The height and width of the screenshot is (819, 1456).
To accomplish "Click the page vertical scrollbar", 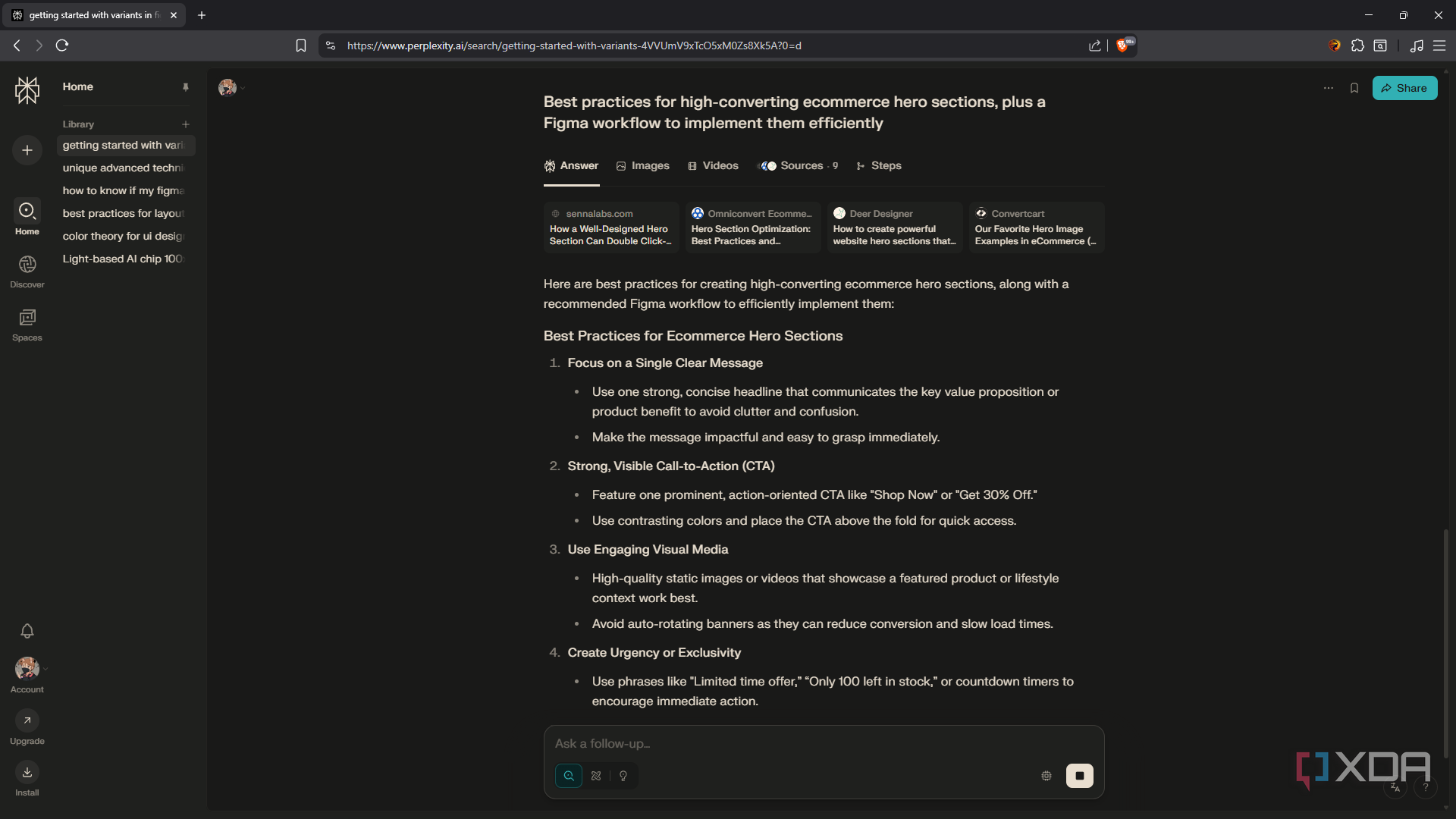I will [1445, 643].
